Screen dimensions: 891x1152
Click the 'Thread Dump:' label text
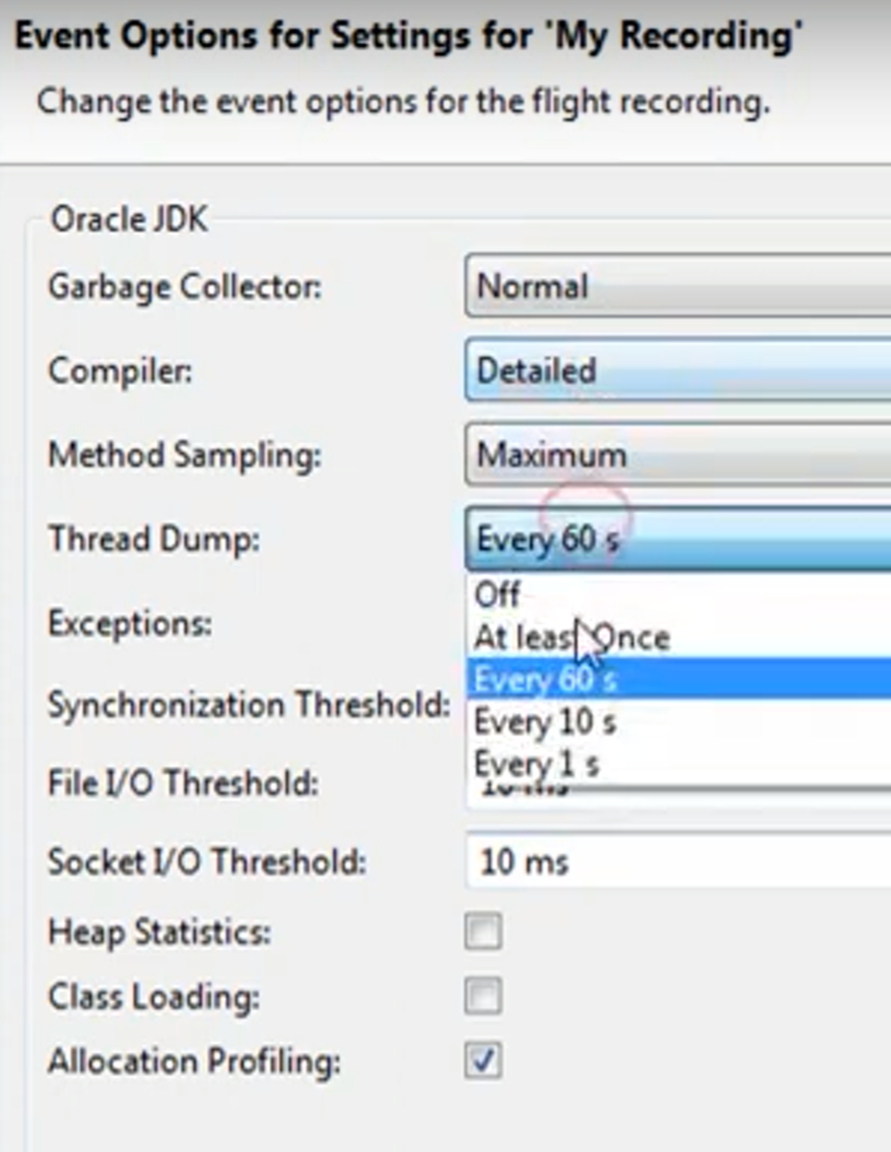[x=153, y=540]
